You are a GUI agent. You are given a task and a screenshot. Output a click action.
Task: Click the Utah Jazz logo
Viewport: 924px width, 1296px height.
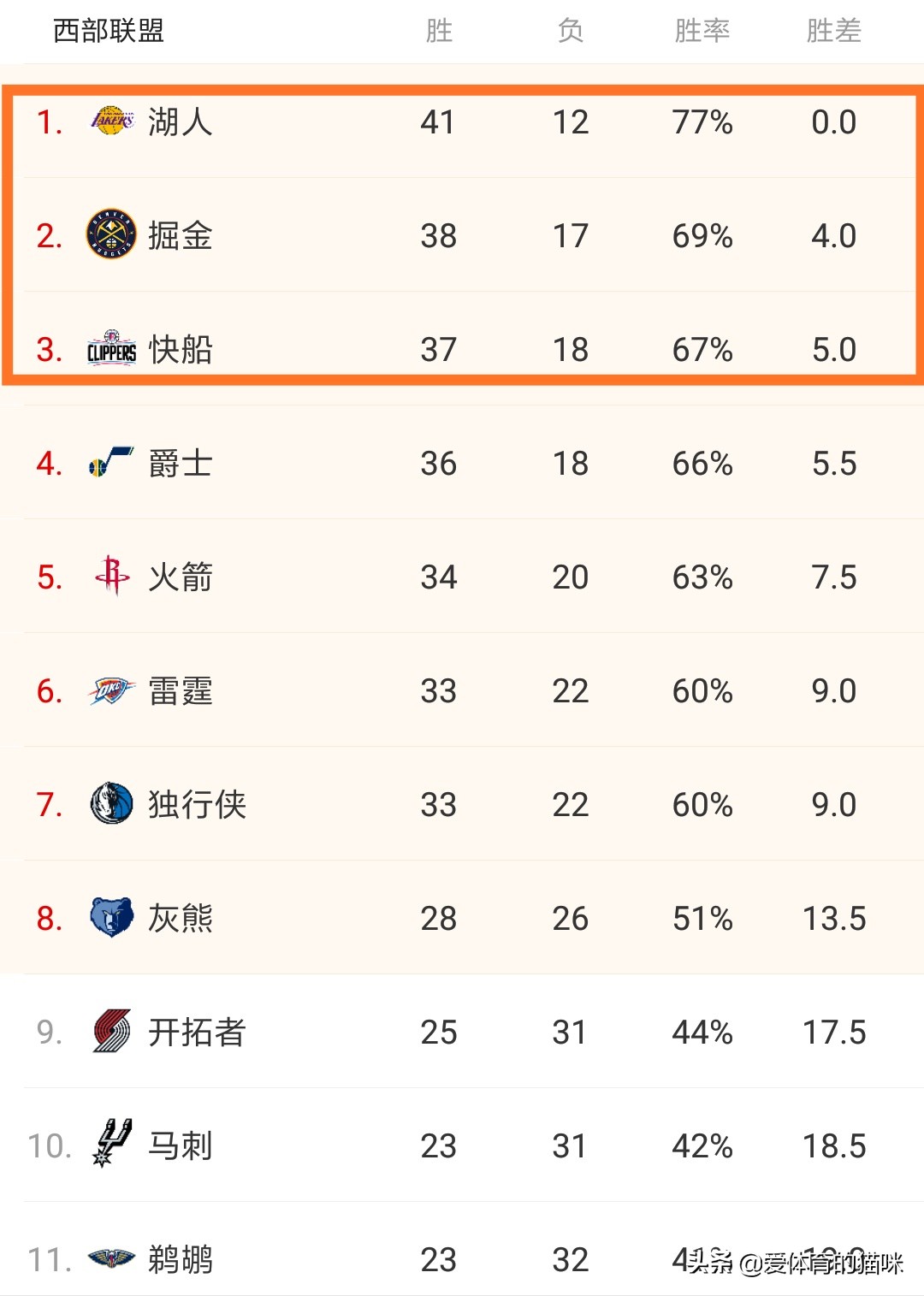click(111, 463)
